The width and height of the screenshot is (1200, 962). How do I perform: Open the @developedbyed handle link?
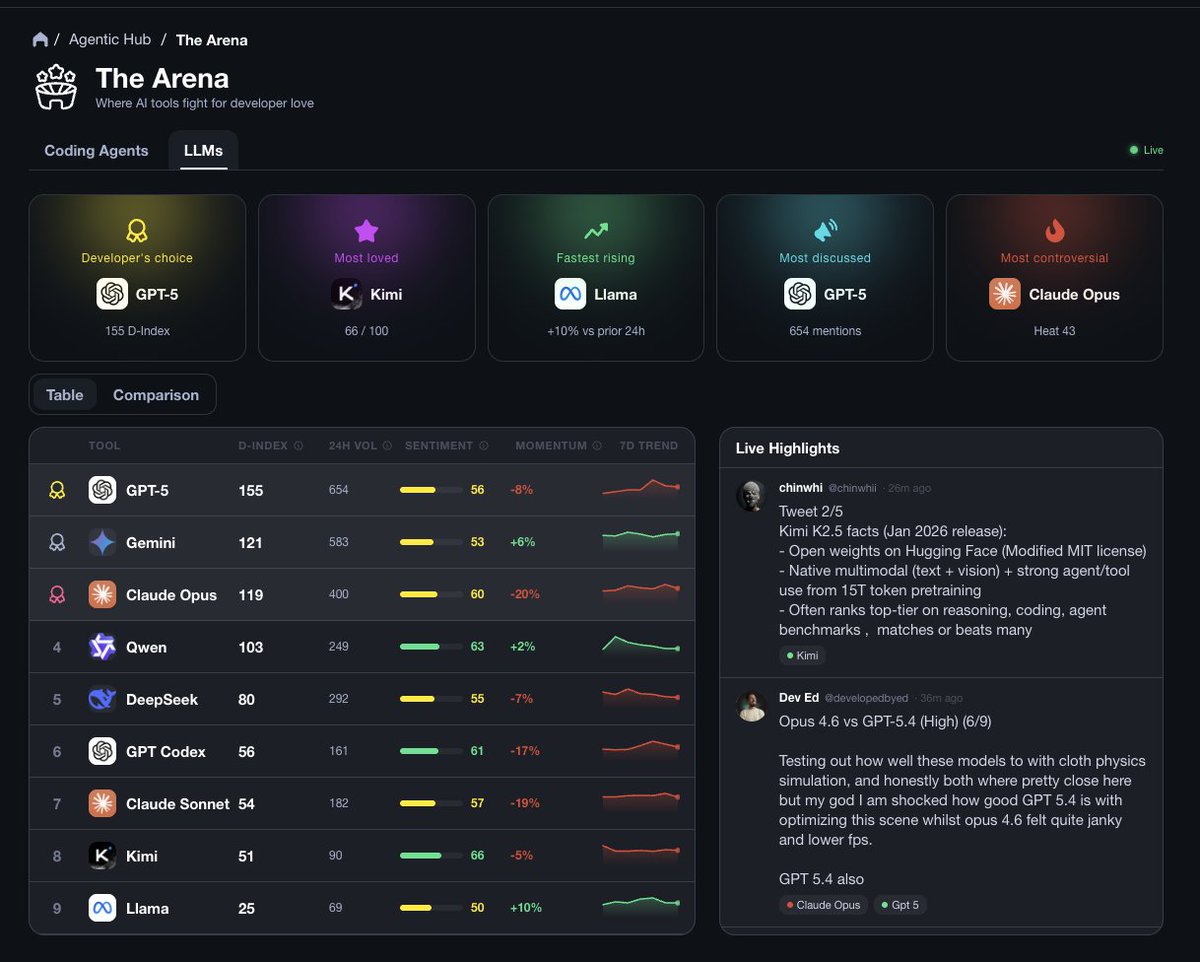tap(866, 698)
